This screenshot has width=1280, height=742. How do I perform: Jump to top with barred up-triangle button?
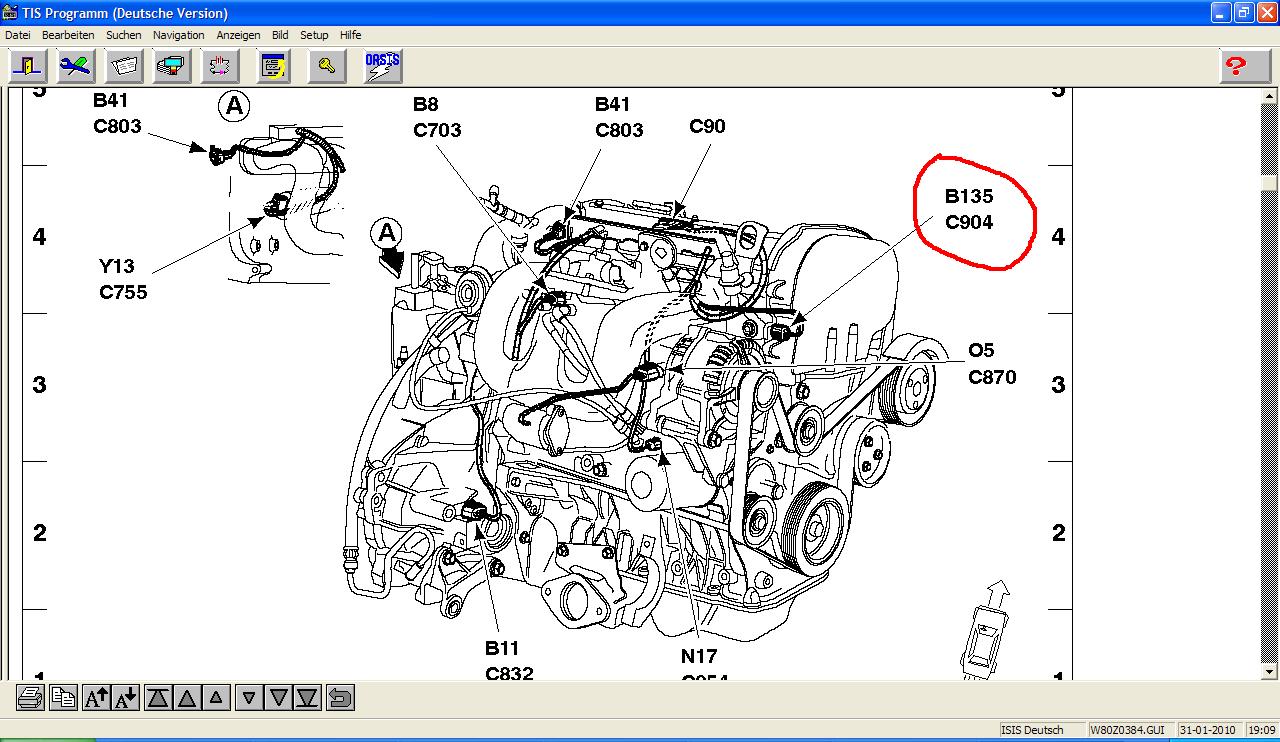pos(158,697)
